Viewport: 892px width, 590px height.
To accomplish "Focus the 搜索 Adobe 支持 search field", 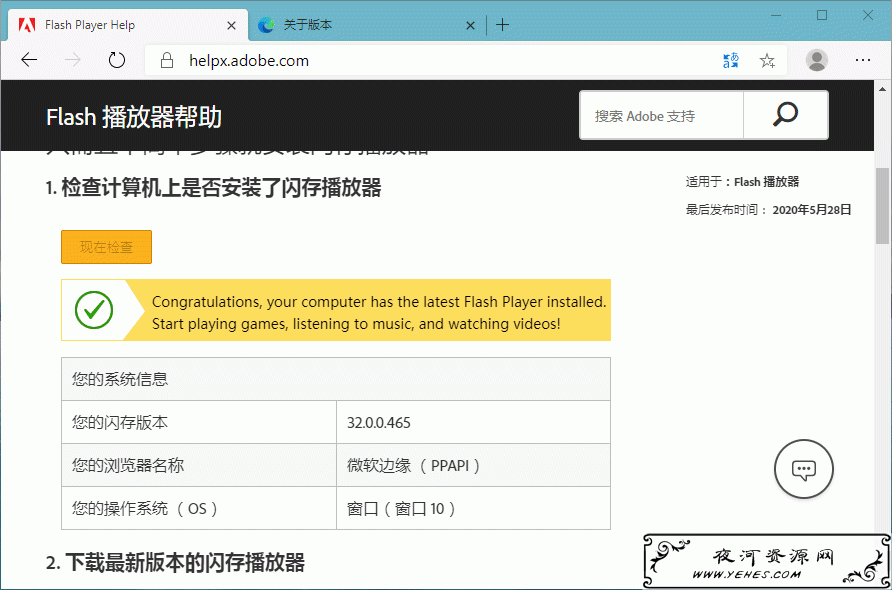I will [x=662, y=115].
